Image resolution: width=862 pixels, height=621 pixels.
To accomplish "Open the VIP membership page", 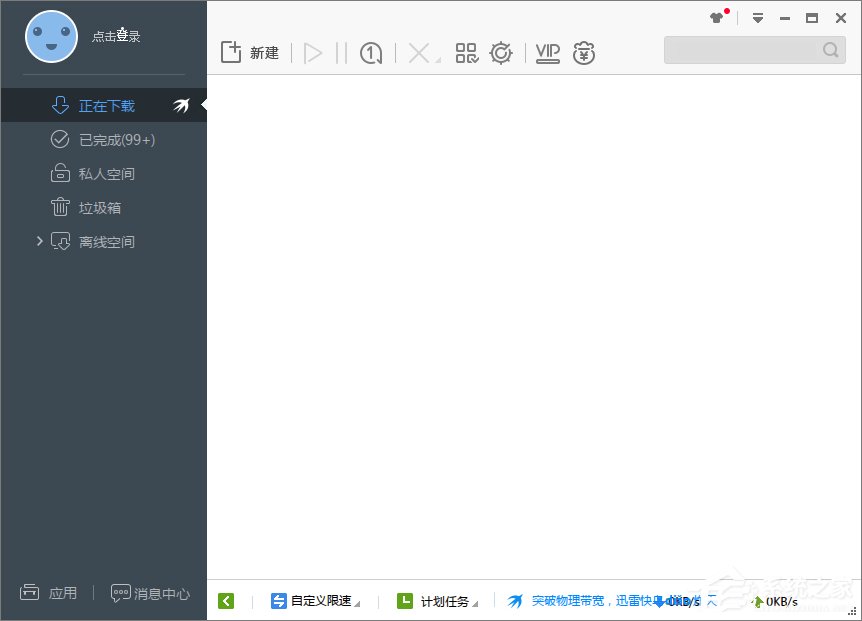I will click(547, 52).
